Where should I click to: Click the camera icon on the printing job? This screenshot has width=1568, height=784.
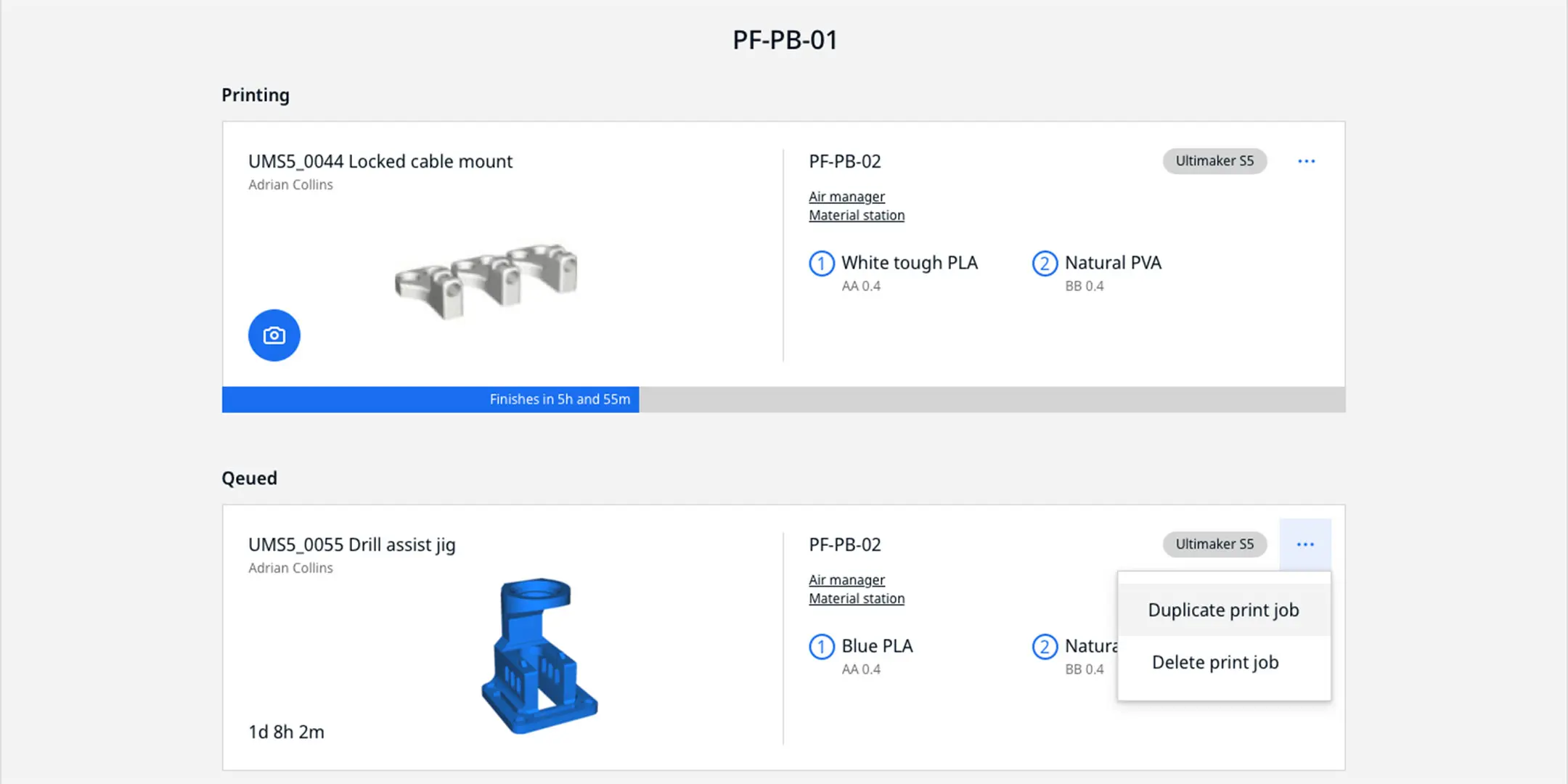pos(274,335)
